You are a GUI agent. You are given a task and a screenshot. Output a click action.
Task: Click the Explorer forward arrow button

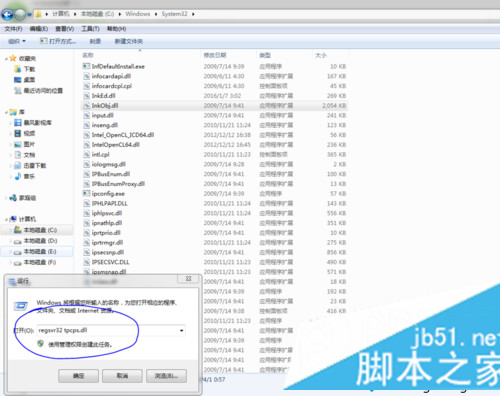[x=21, y=14]
